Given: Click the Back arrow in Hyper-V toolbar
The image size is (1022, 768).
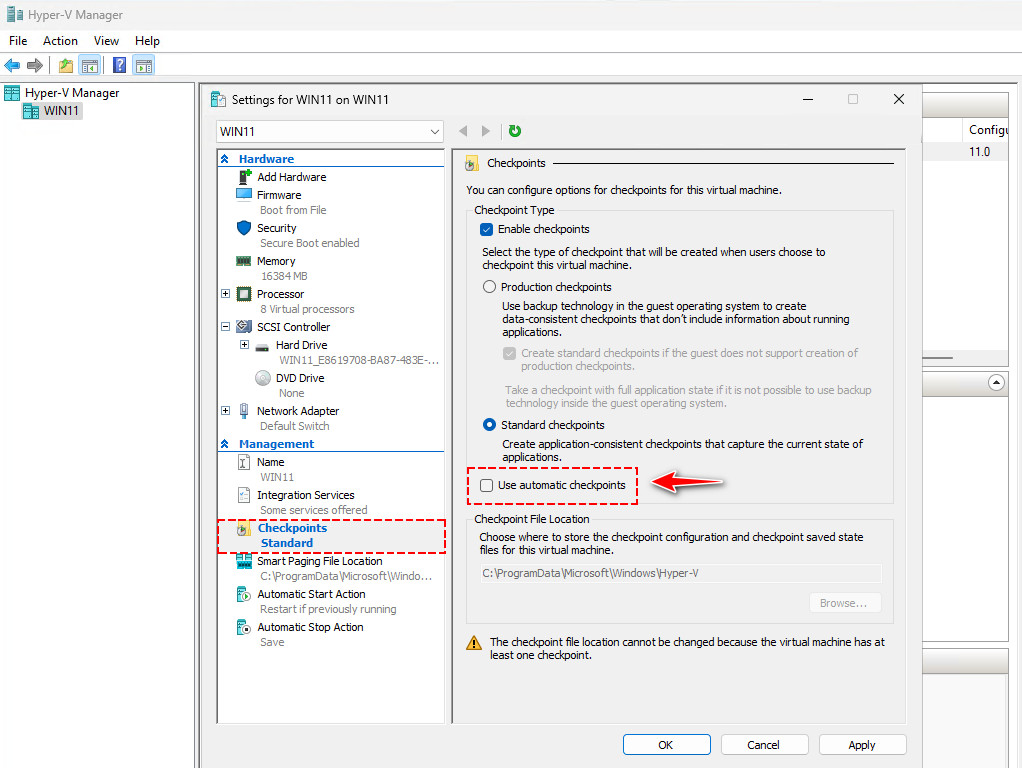Looking at the screenshot, I should pos(12,65).
